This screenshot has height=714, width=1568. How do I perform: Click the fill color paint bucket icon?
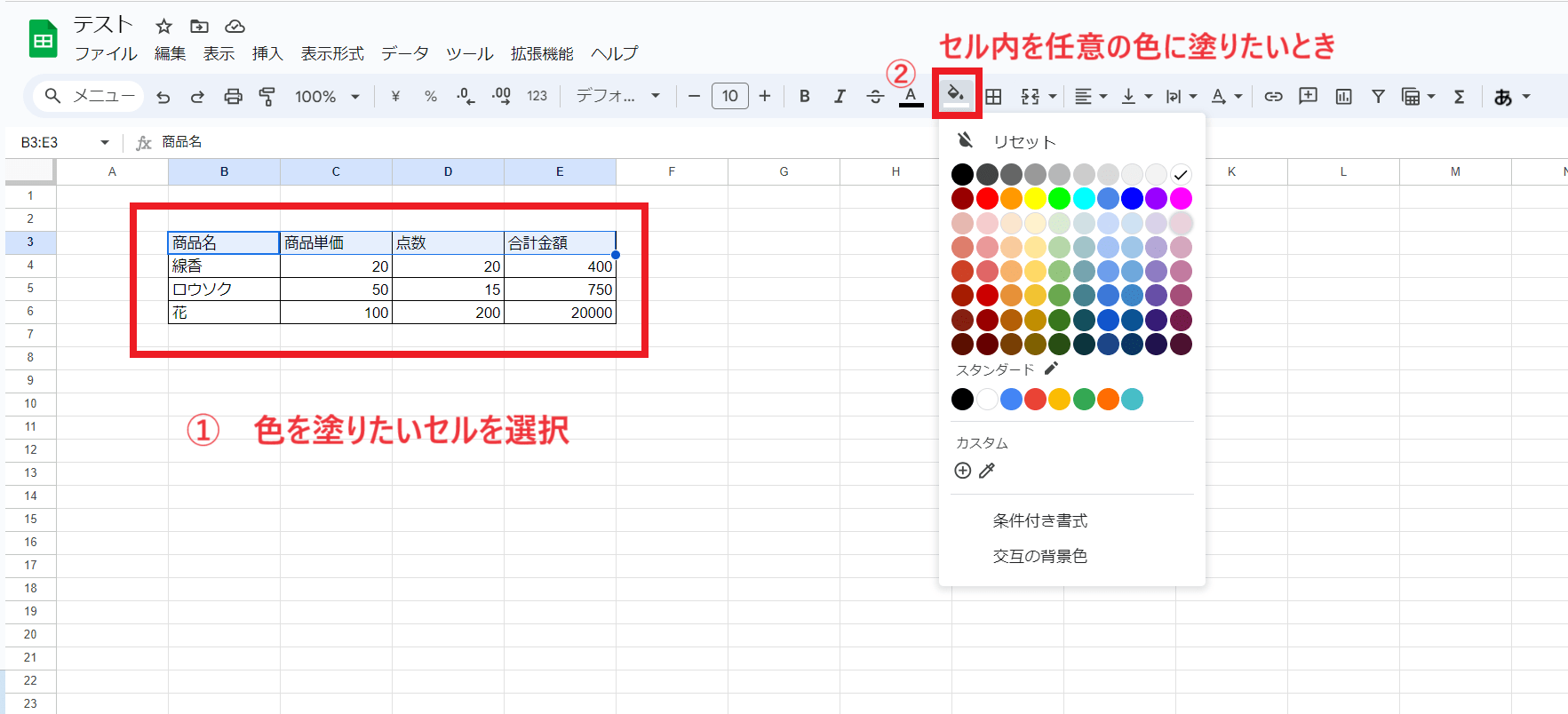tap(956, 94)
